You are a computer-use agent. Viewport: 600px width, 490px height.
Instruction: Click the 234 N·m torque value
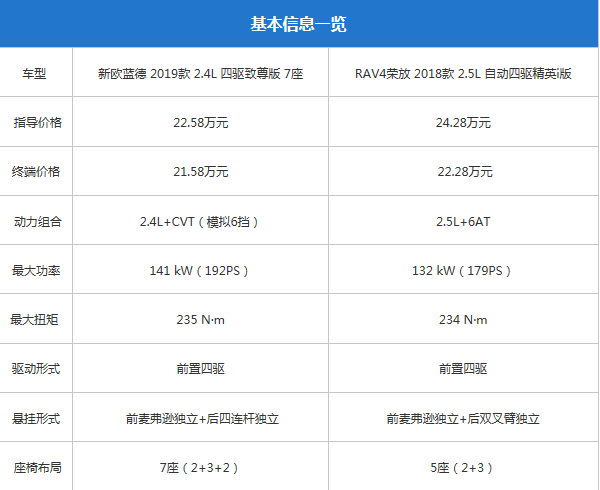(463, 319)
